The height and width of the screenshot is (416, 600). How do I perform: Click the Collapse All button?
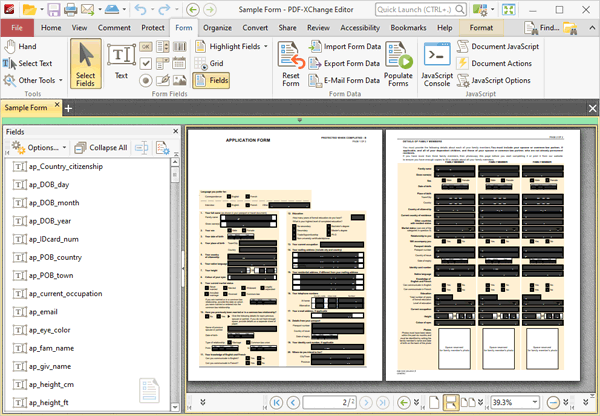(x=100, y=147)
